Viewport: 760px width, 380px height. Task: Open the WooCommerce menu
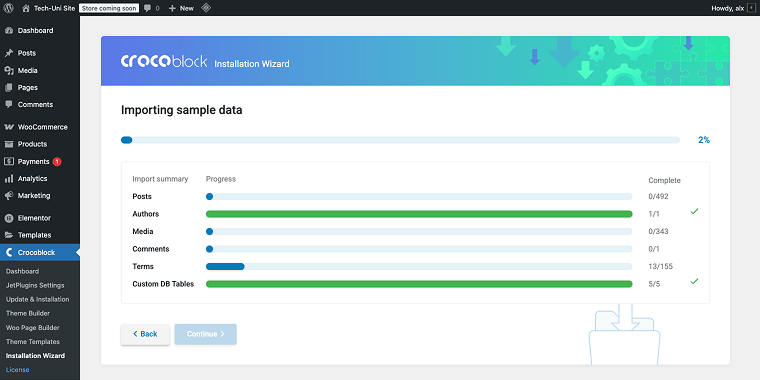click(x=40, y=127)
